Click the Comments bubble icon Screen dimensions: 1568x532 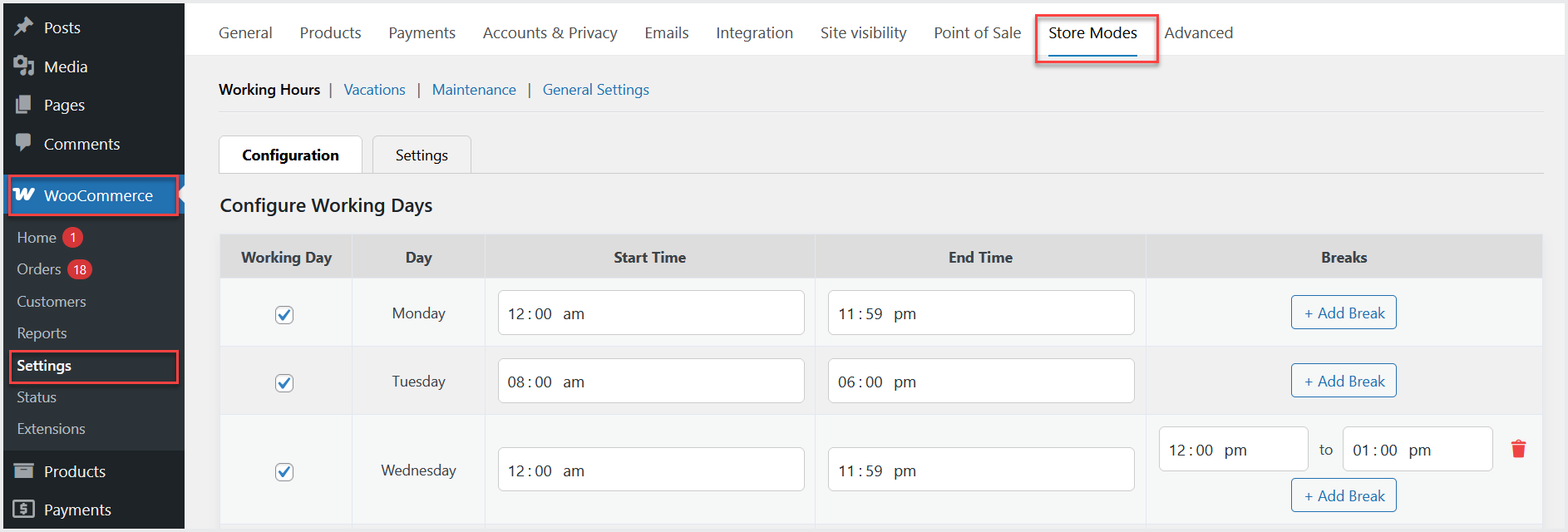(24, 143)
